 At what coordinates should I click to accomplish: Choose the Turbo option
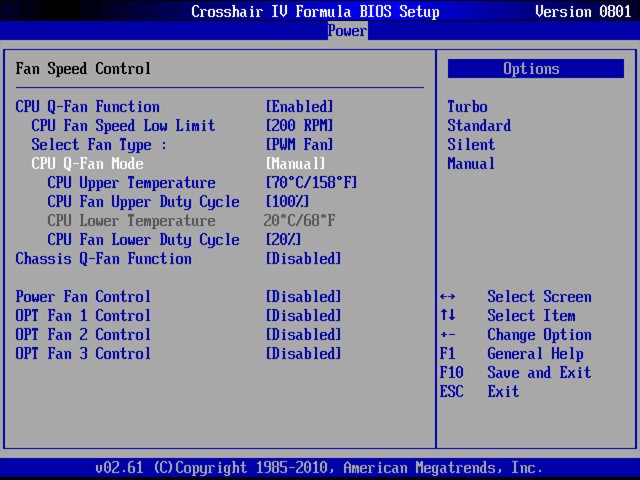(x=467, y=107)
